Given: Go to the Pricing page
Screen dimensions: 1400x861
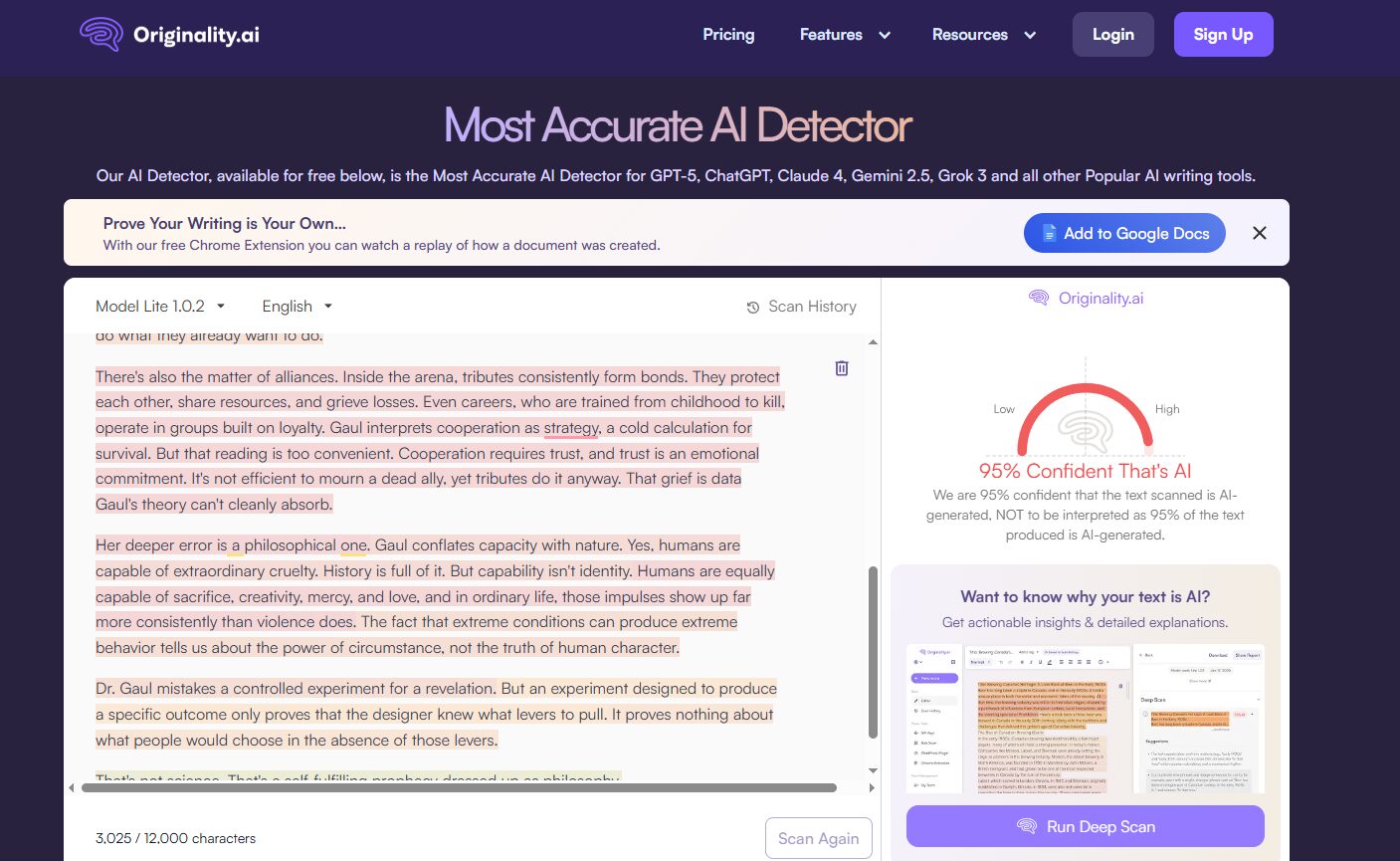Looking at the screenshot, I should coord(728,35).
